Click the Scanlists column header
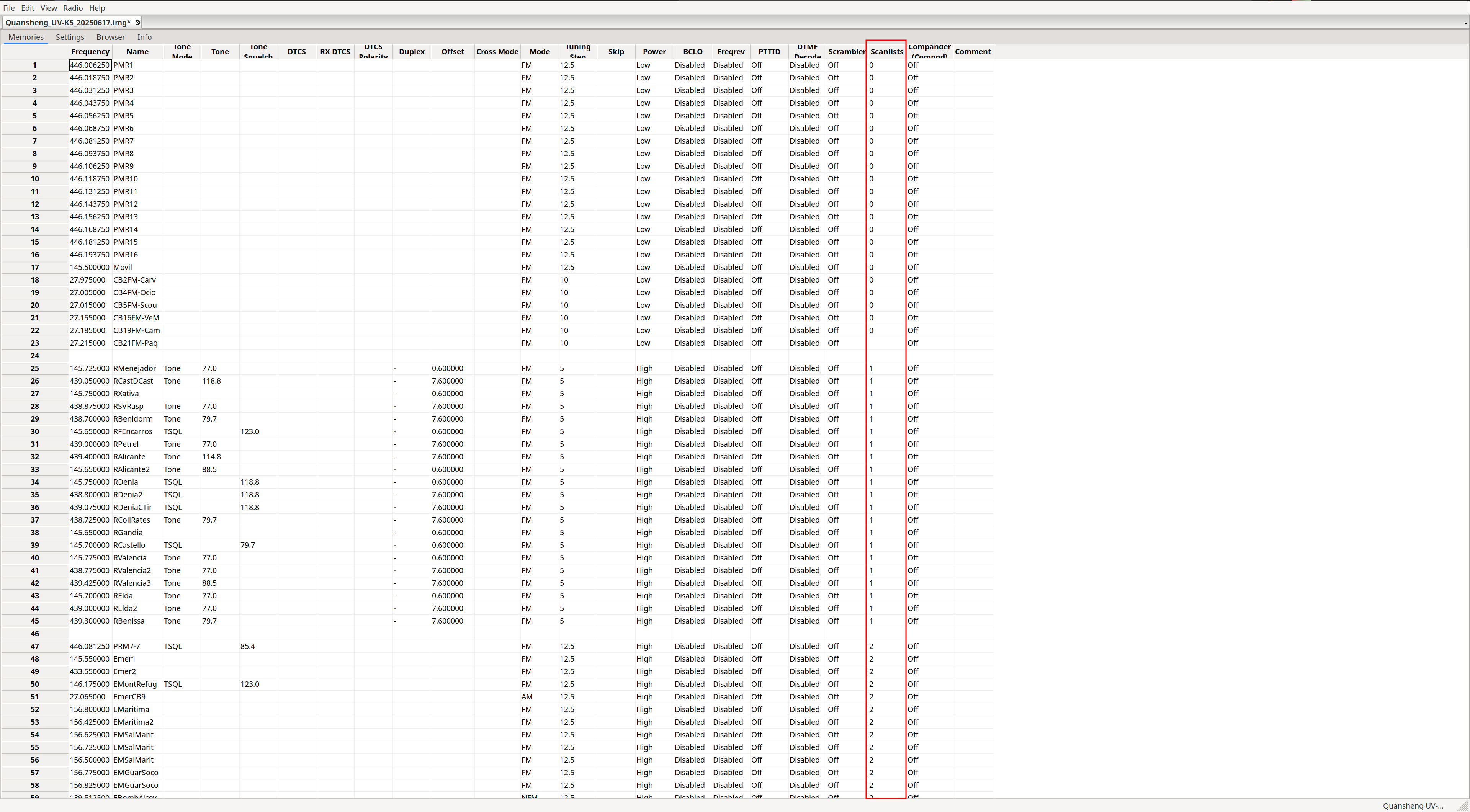Image resolution: width=1470 pixels, height=812 pixels. 886,51
